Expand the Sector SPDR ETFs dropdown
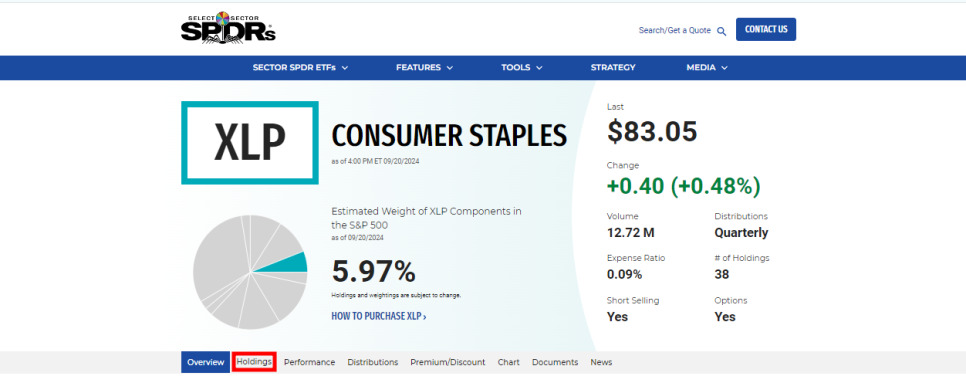The height and width of the screenshot is (376, 966). [x=300, y=68]
